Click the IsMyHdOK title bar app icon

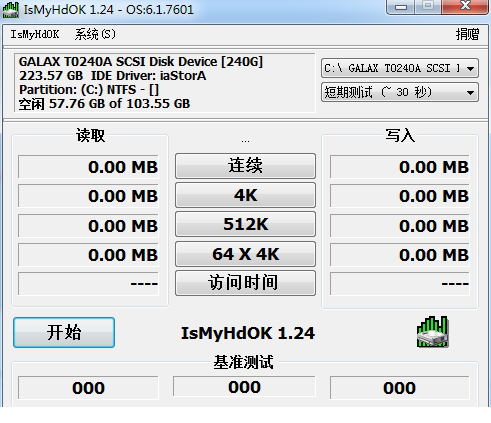11,10
